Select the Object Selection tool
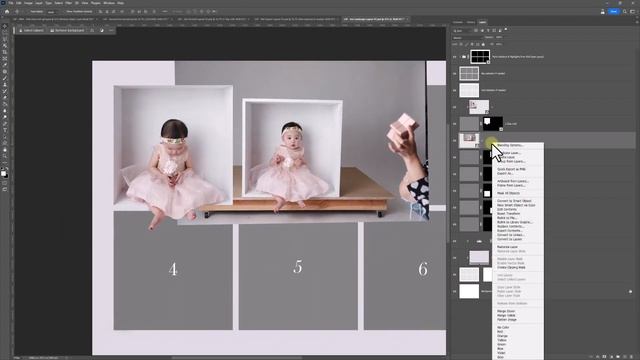 (x=5, y=46)
